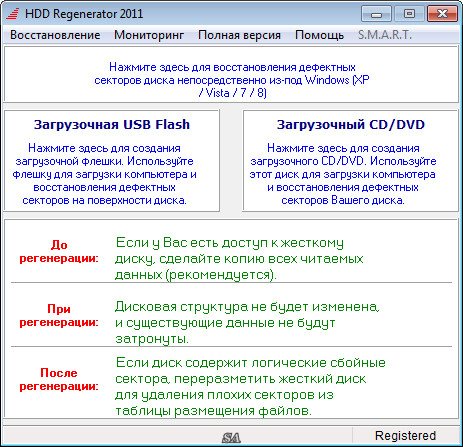Click the red После регенерации label
The image size is (463, 447).
click(x=59, y=379)
